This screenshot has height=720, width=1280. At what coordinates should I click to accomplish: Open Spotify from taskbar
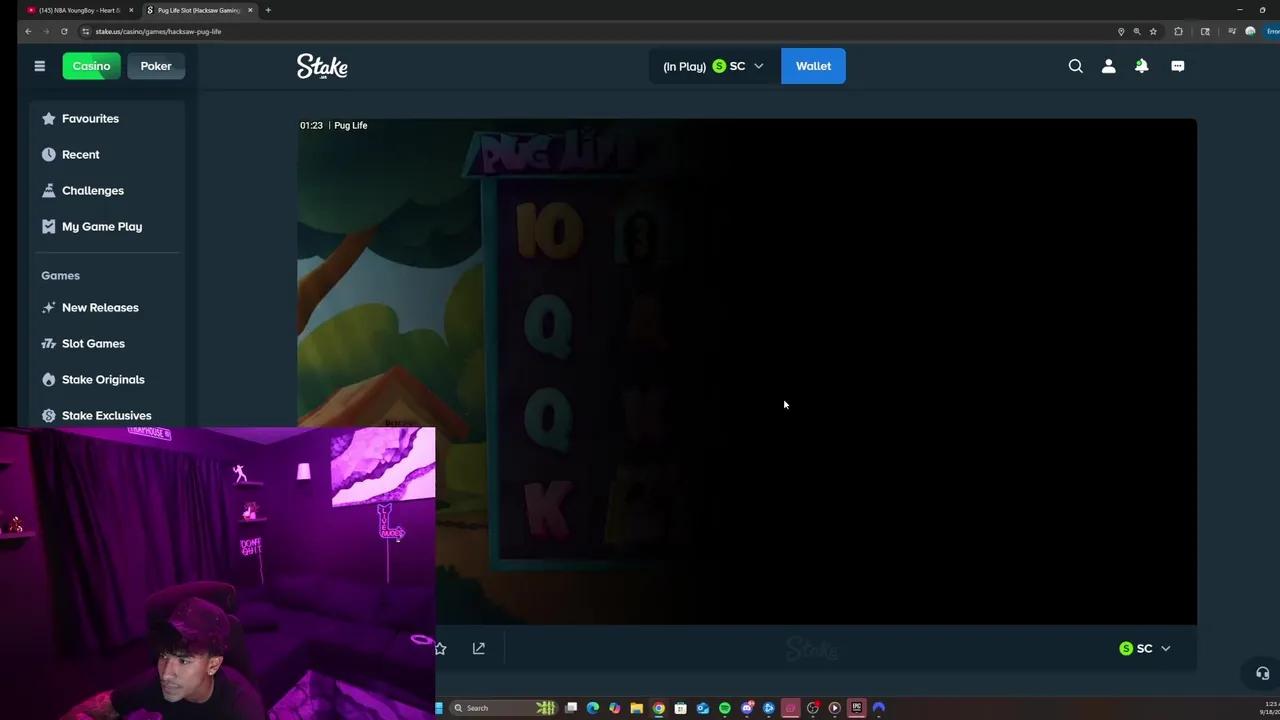(724, 708)
